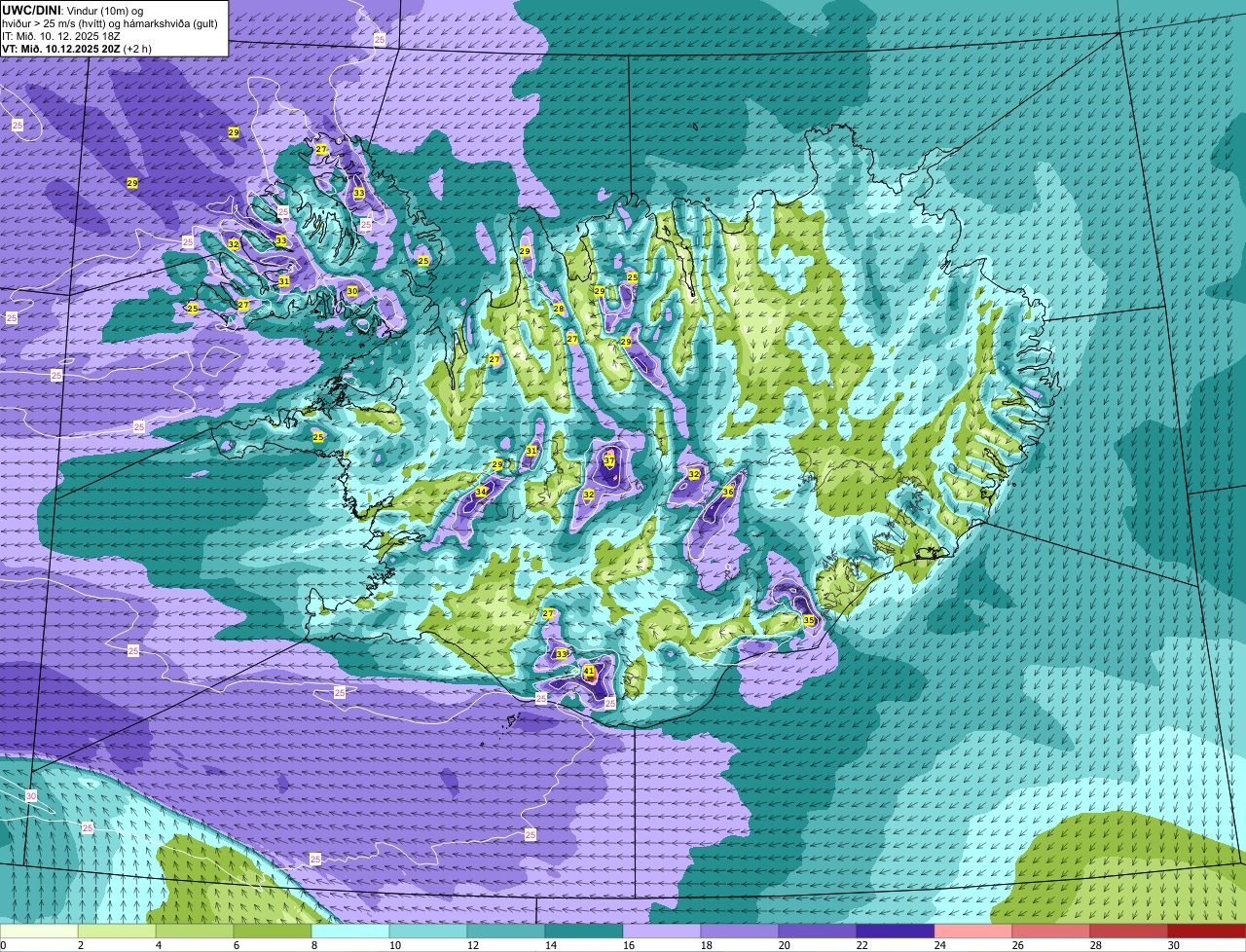Click the dark teal swatch between 14 and 16

point(584,931)
